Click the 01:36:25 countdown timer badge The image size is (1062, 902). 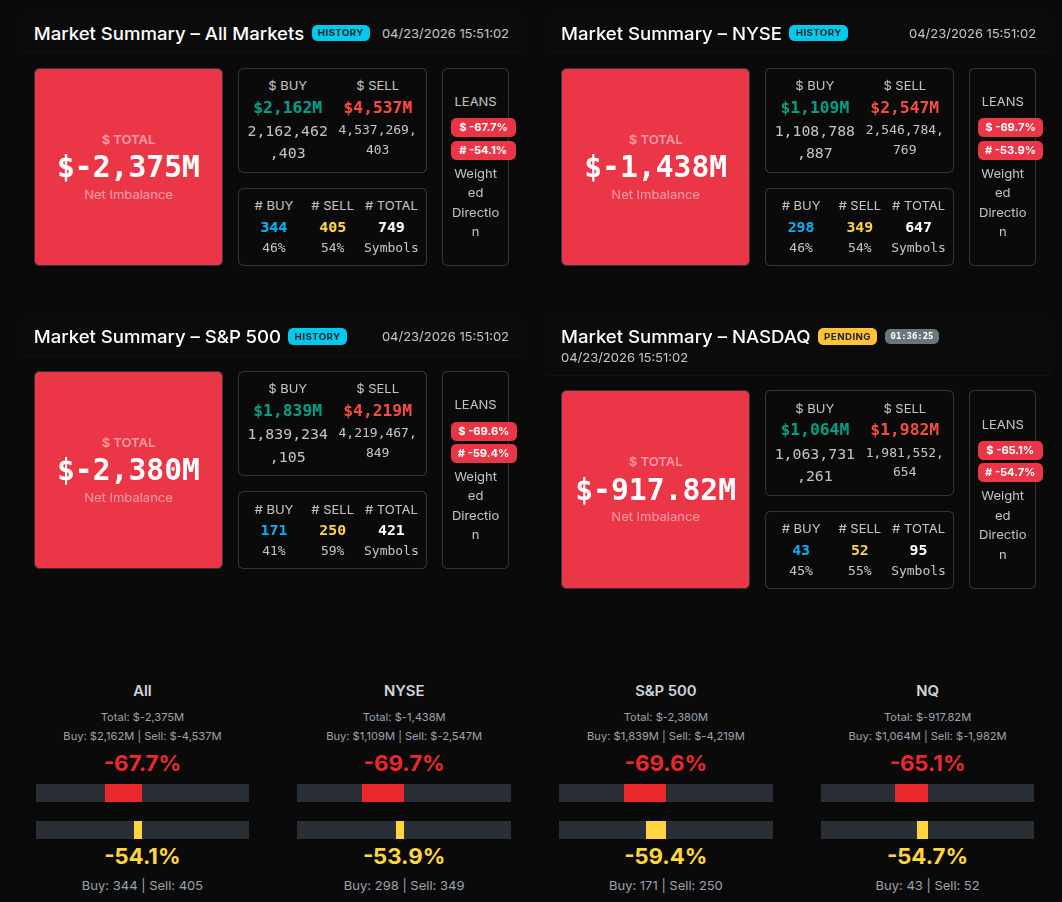pyautogui.click(x=911, y=337)
